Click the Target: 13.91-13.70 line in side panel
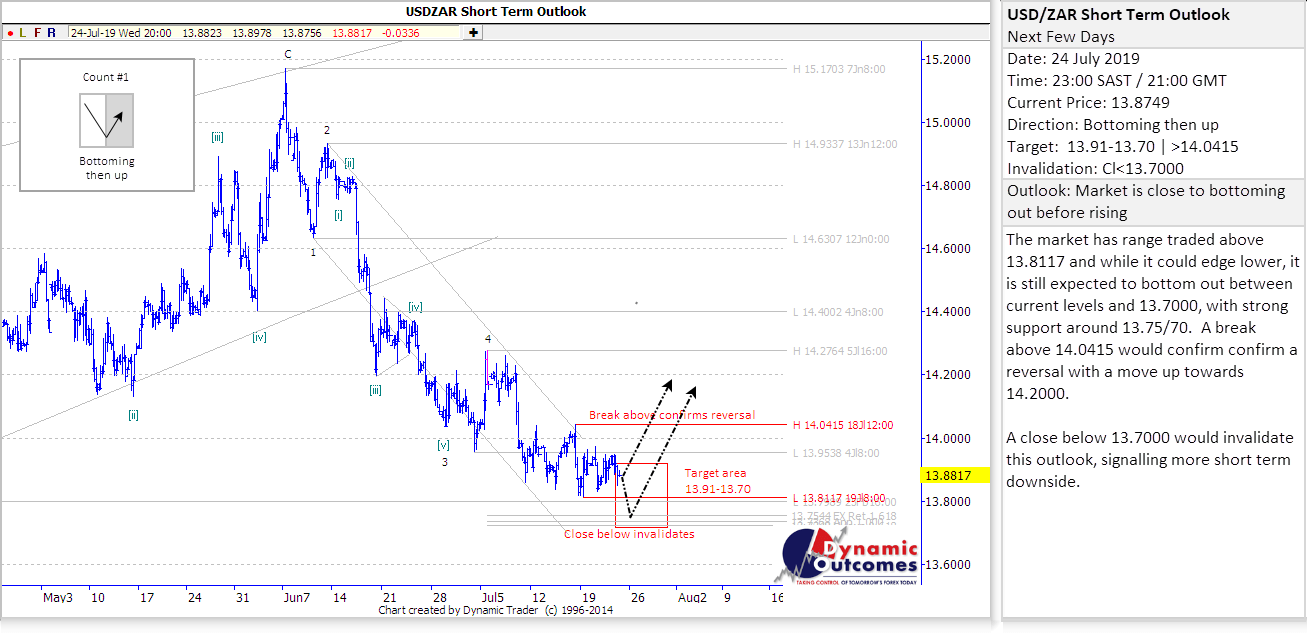Viewport: 1307px width, 633px height. [1123, 146]
